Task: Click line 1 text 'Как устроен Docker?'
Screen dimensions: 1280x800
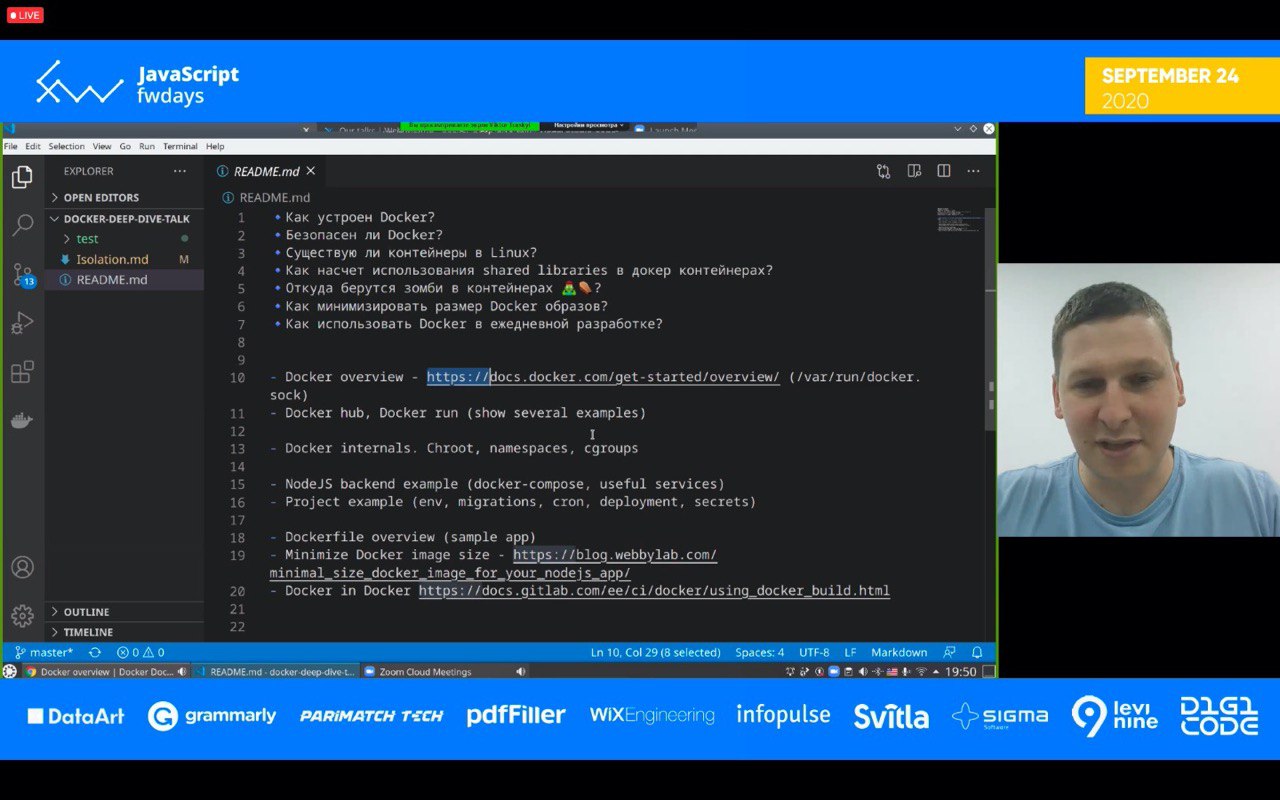Action: (360, 217)
